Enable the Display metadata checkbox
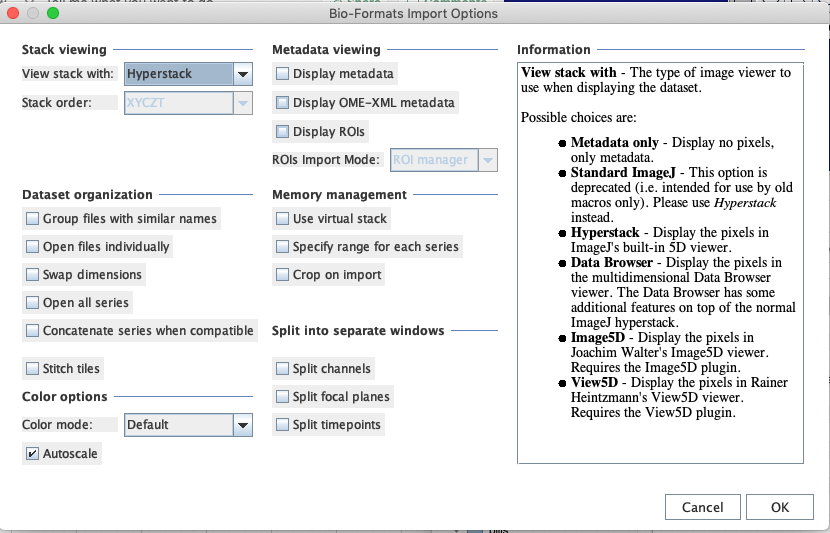This screenshot has width=830, height=533. [x=283, y=74]
